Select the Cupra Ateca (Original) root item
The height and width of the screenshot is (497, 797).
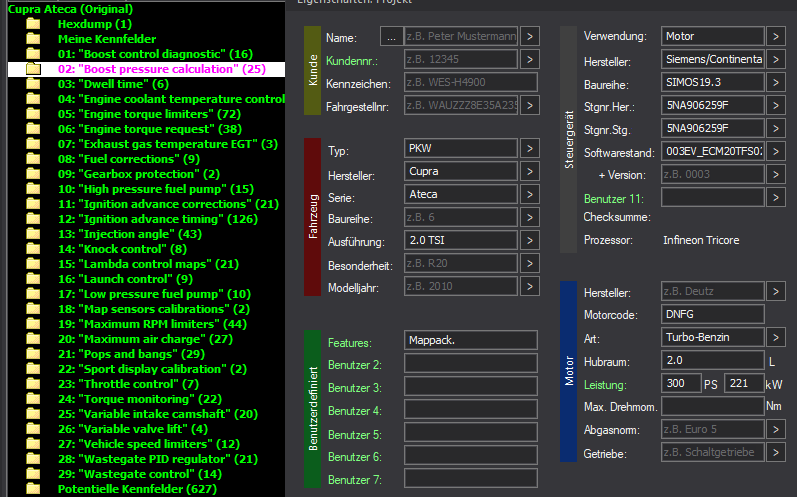[71, 9]
